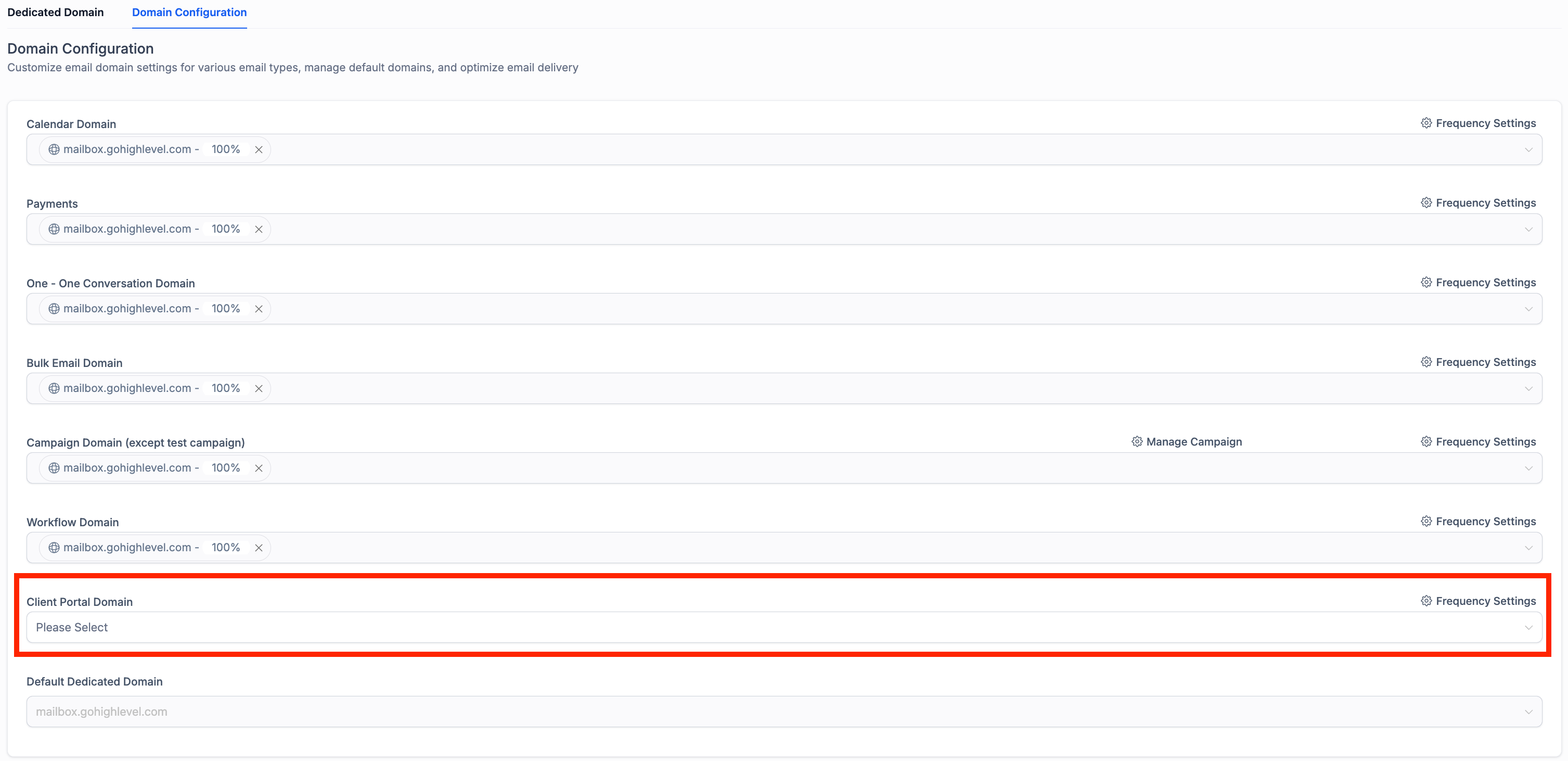The width and height of the screenshot is (1568, 761).
Task: Switch to the Dedicated Domain tab
Action: pyautogui.click(x=55, y=12)
